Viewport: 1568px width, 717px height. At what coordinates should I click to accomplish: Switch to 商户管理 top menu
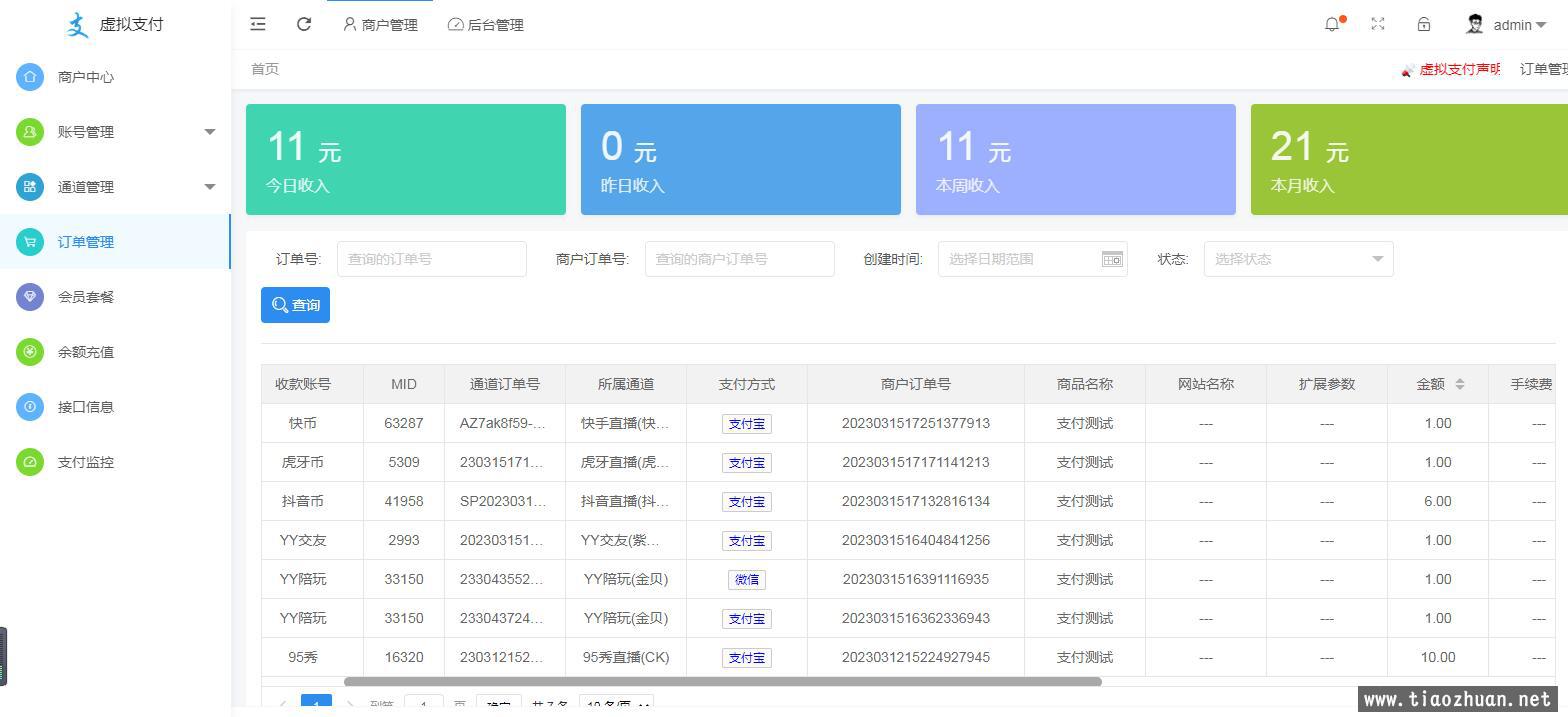tap(380, 25)
